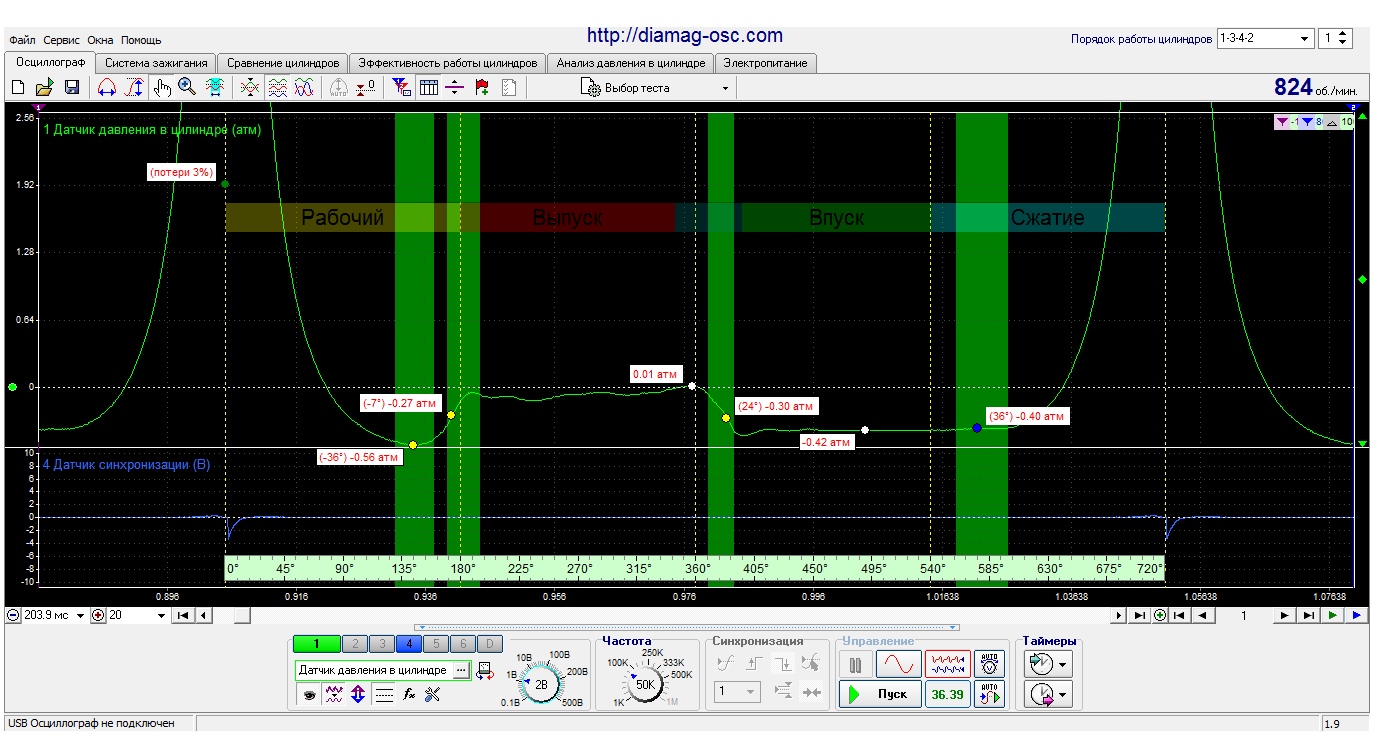
Task: Toggle channel 3 button
Action: pos(382,644)
